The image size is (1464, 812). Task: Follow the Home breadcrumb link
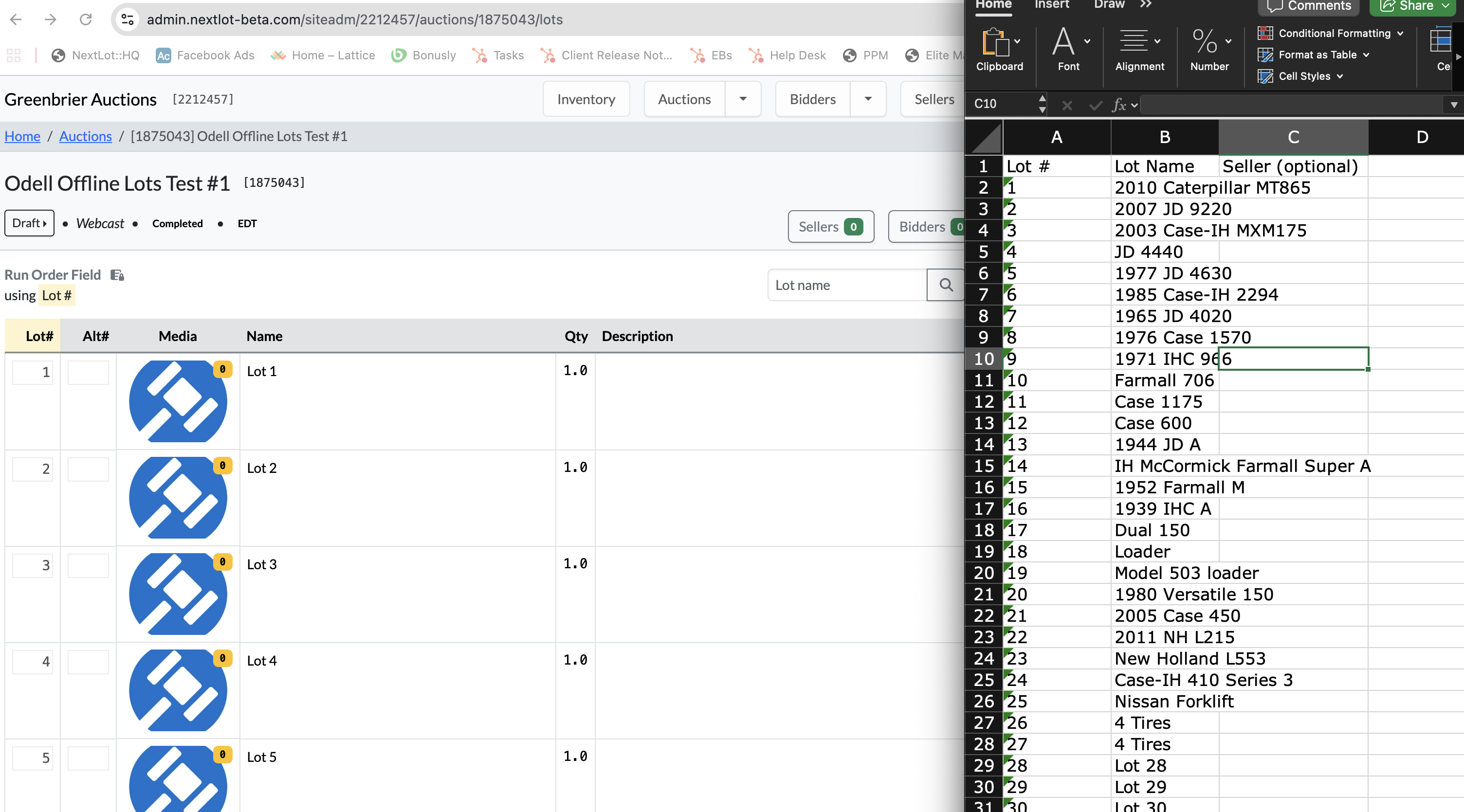tap(23, 136)
